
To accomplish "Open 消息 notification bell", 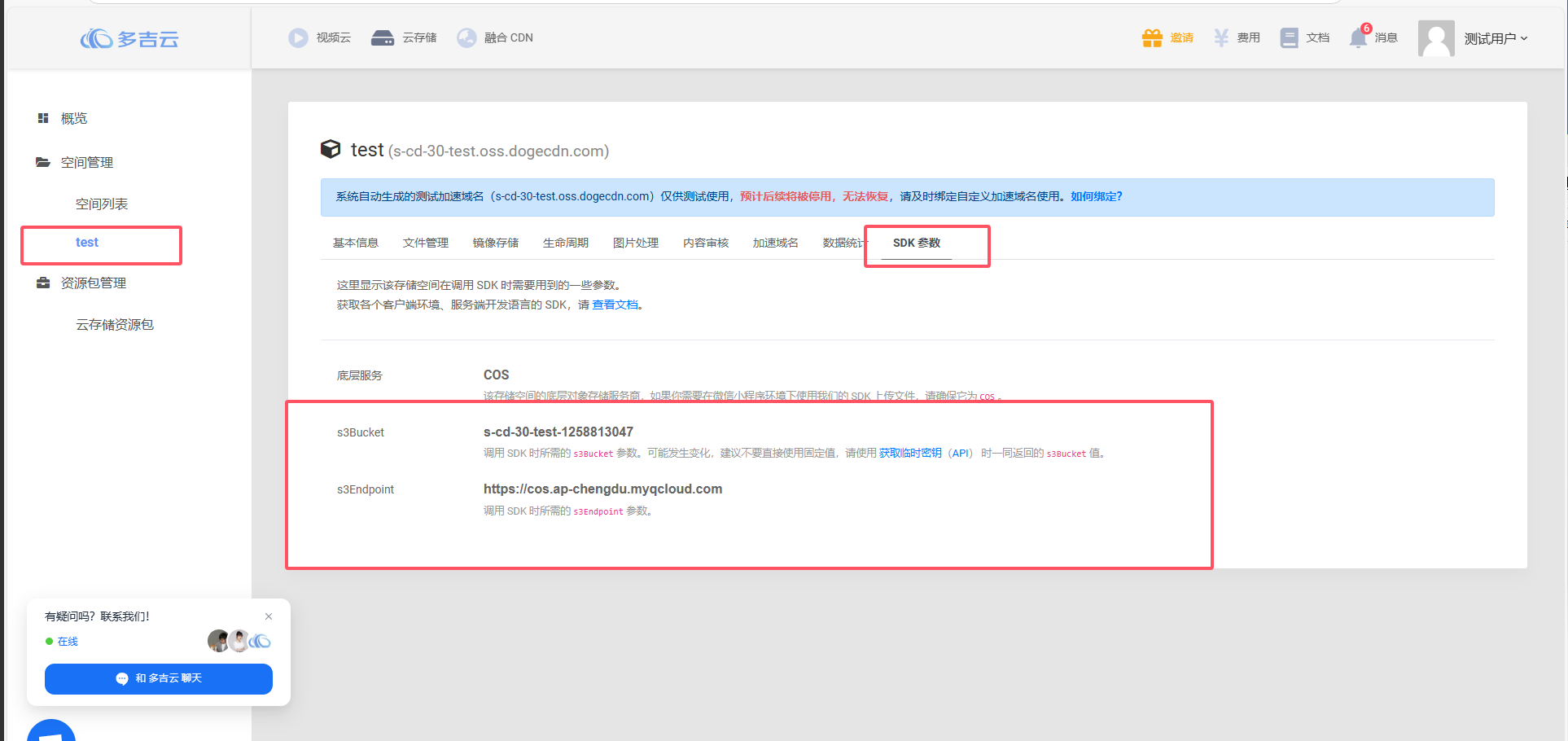I will pos(1358,37).
